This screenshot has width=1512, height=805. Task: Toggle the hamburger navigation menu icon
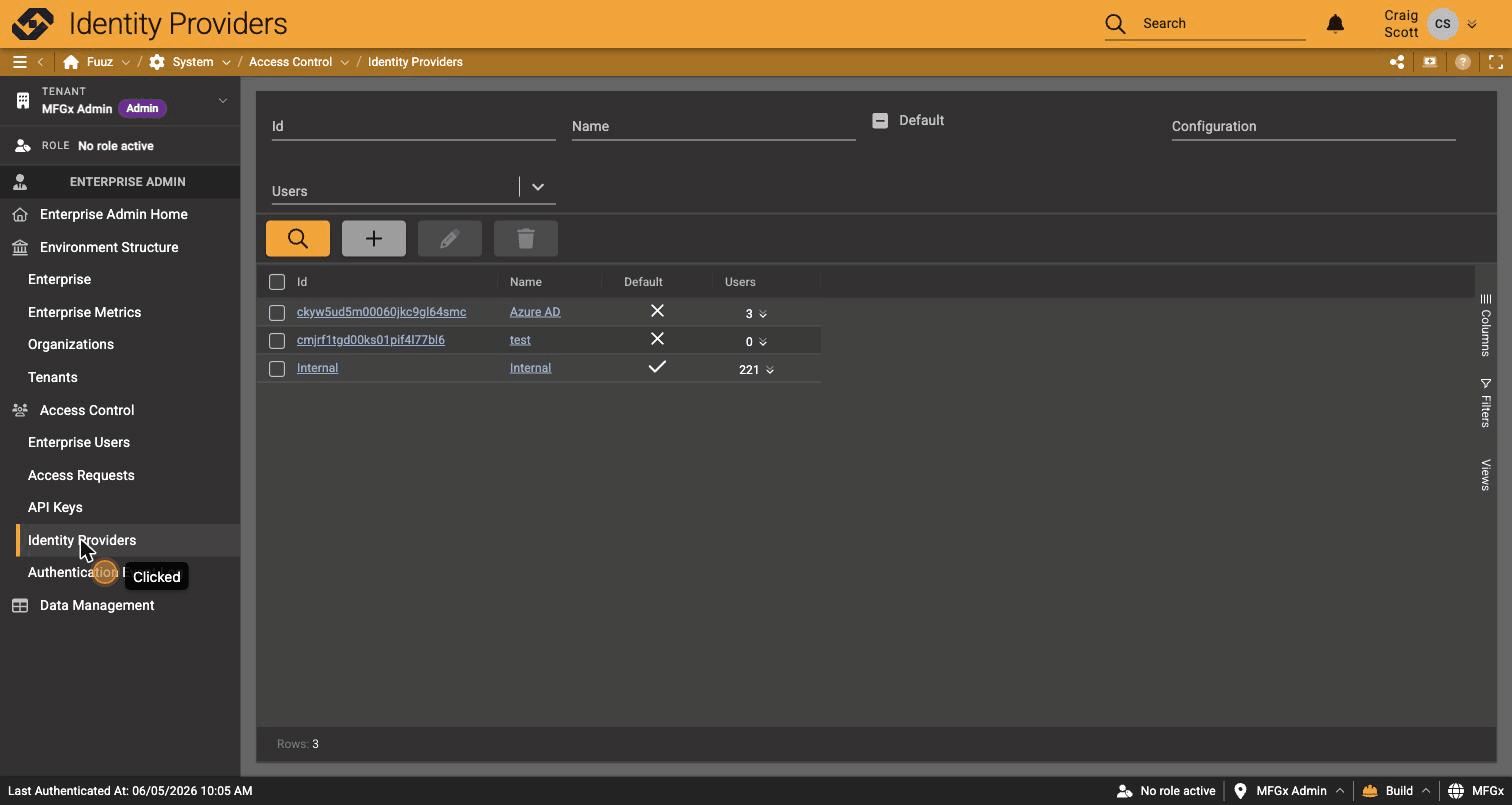pyautogui.click(x=19, y=62)
